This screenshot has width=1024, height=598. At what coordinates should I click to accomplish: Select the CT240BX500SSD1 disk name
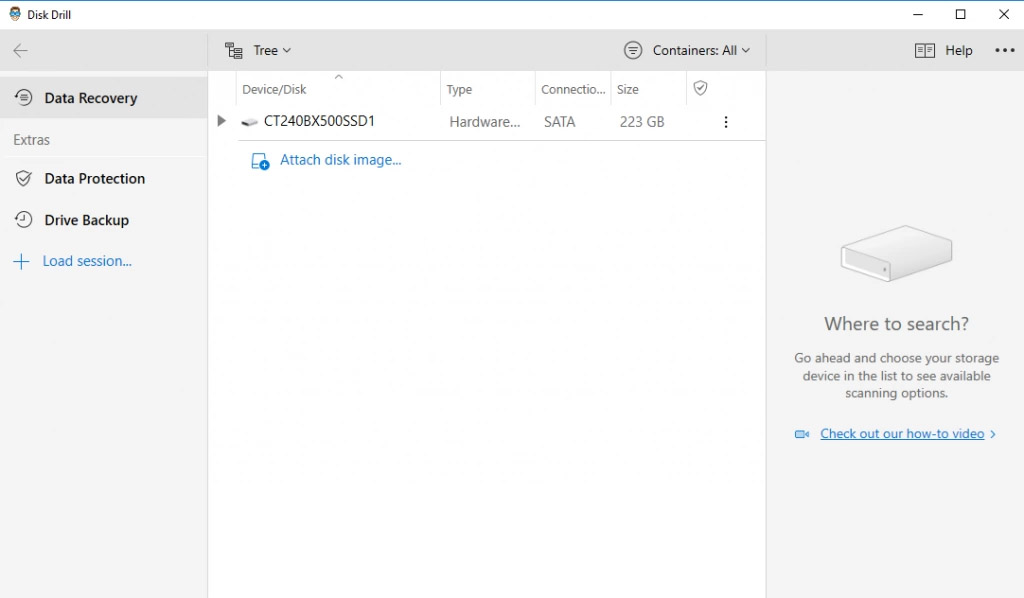[319, 121]
